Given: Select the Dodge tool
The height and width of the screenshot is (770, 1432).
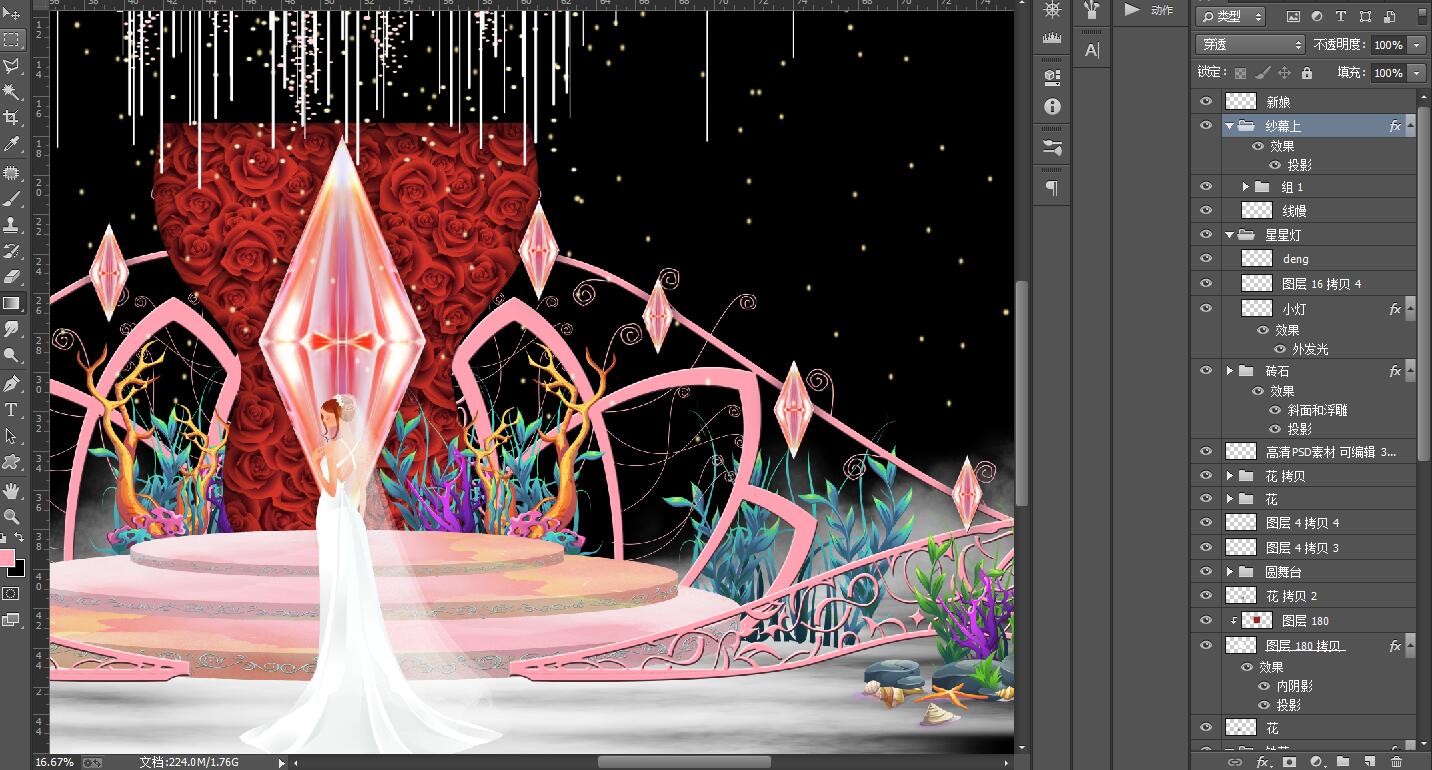Looking at the screenshot, I should click(12, 355).
